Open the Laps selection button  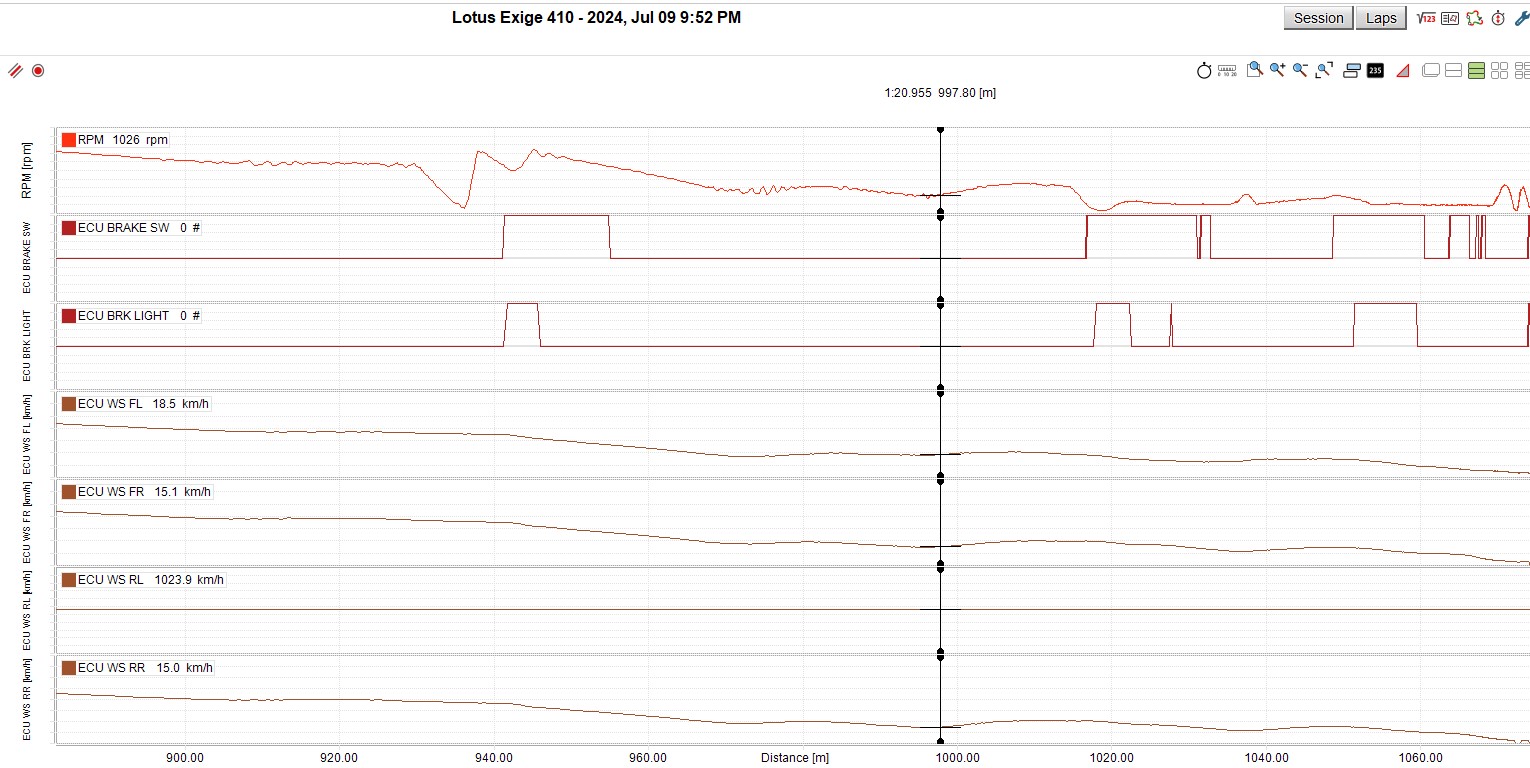1381,18
